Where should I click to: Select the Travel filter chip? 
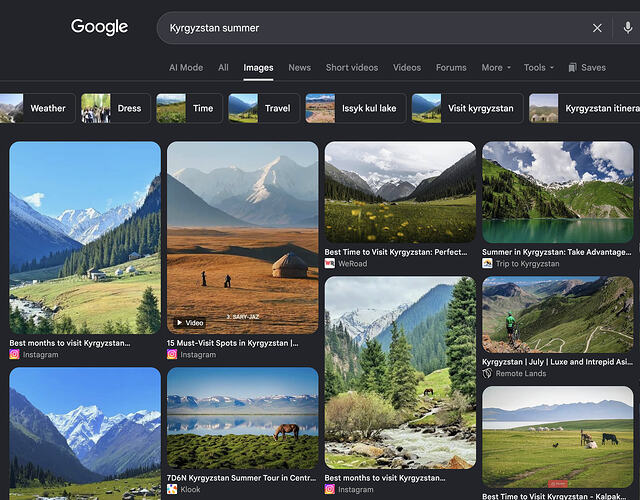(x=264, y=108)
